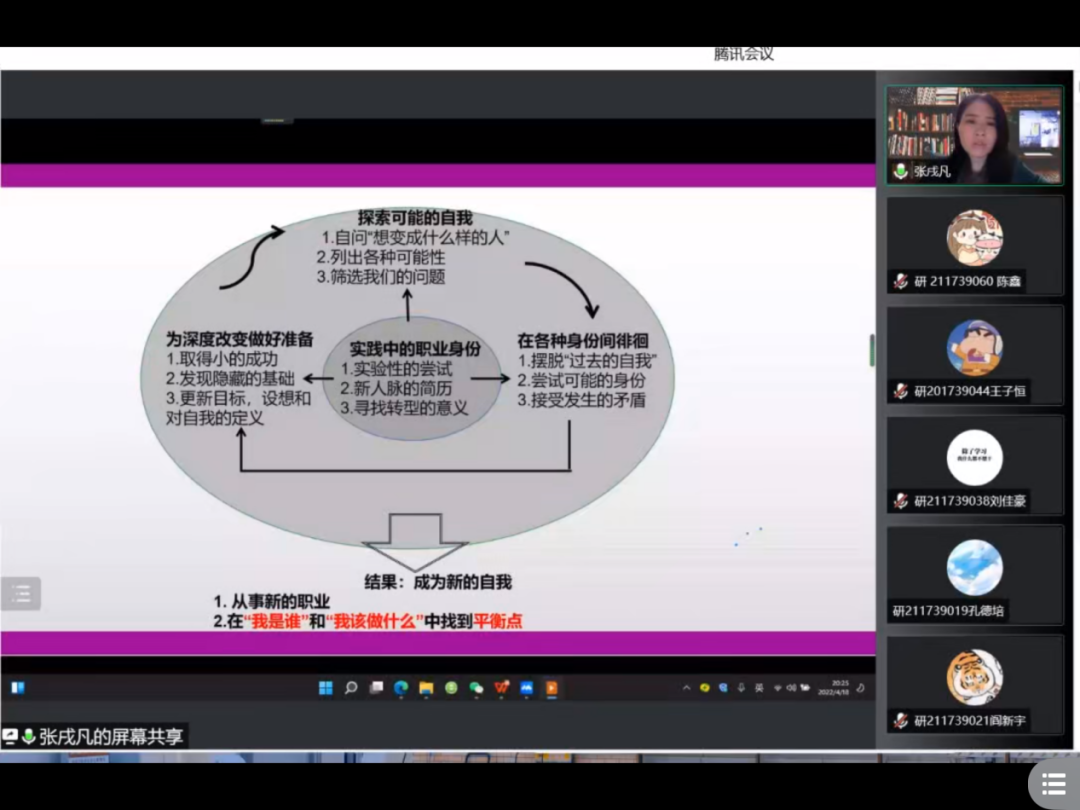Open the volume icon in system tray
Screen dimensions: 1080x810
pos(793,689)
